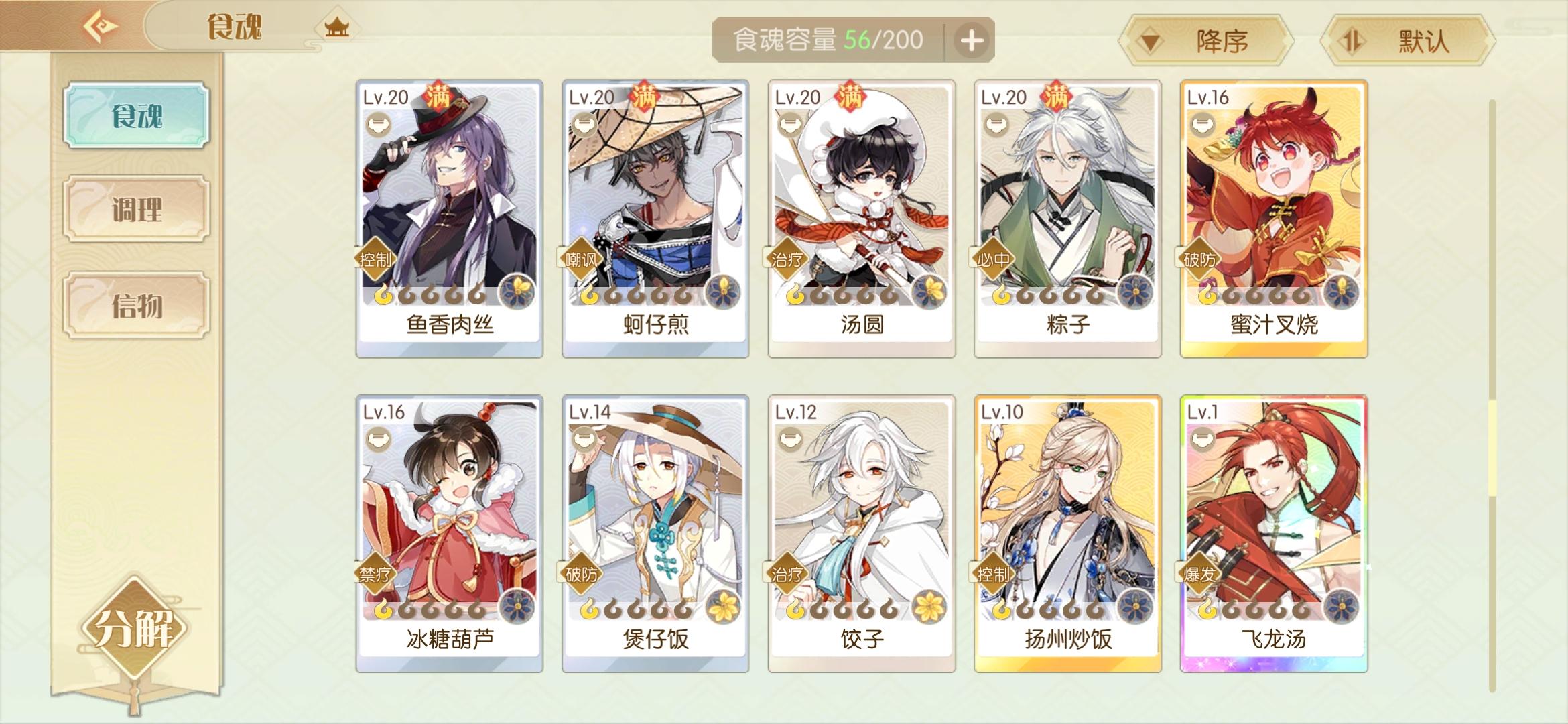
Task: Click the vertical scrollbar on the right
Action: 1492,396
